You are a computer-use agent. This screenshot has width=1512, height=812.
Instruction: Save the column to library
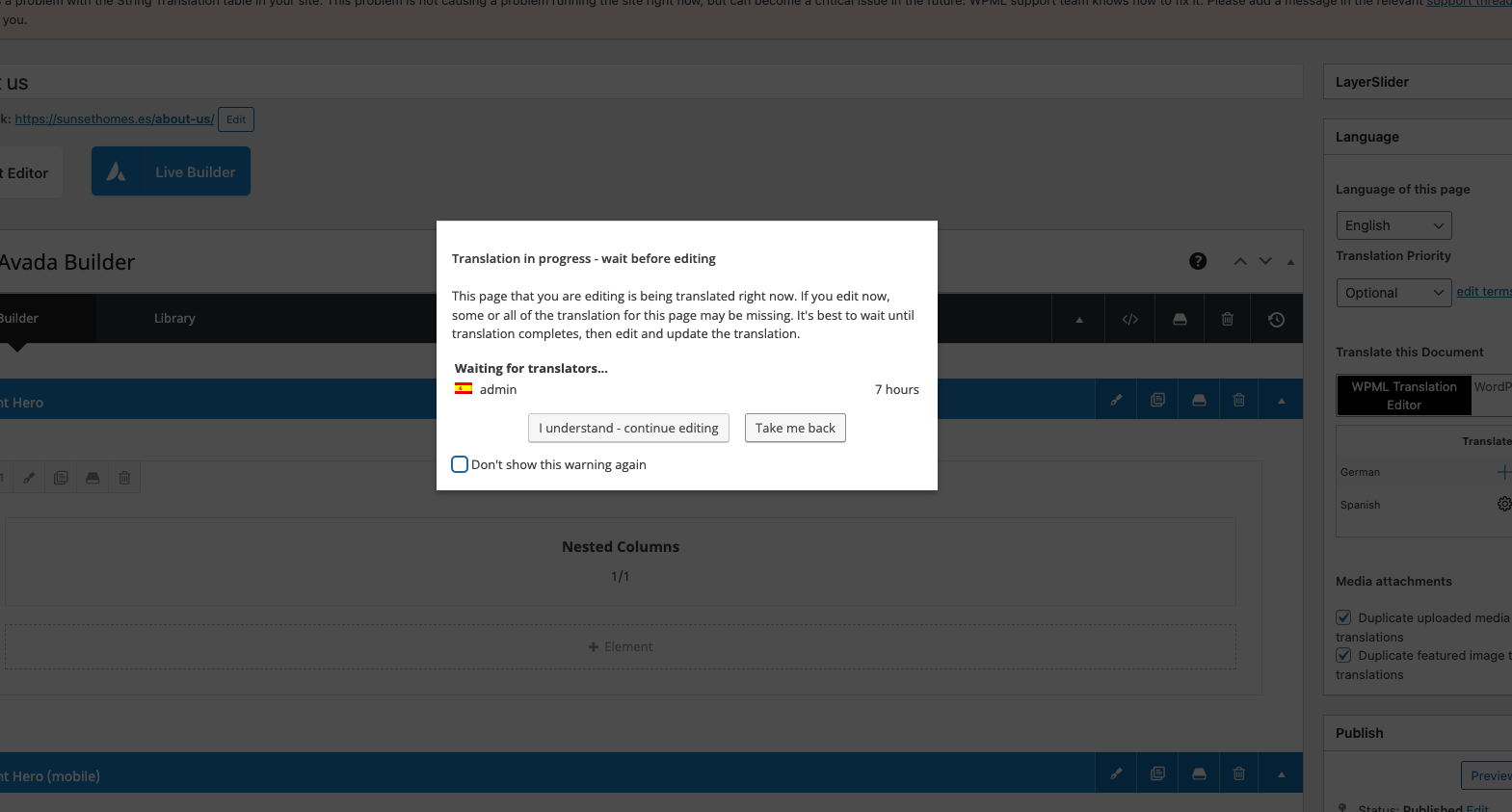tap(93, 478)
